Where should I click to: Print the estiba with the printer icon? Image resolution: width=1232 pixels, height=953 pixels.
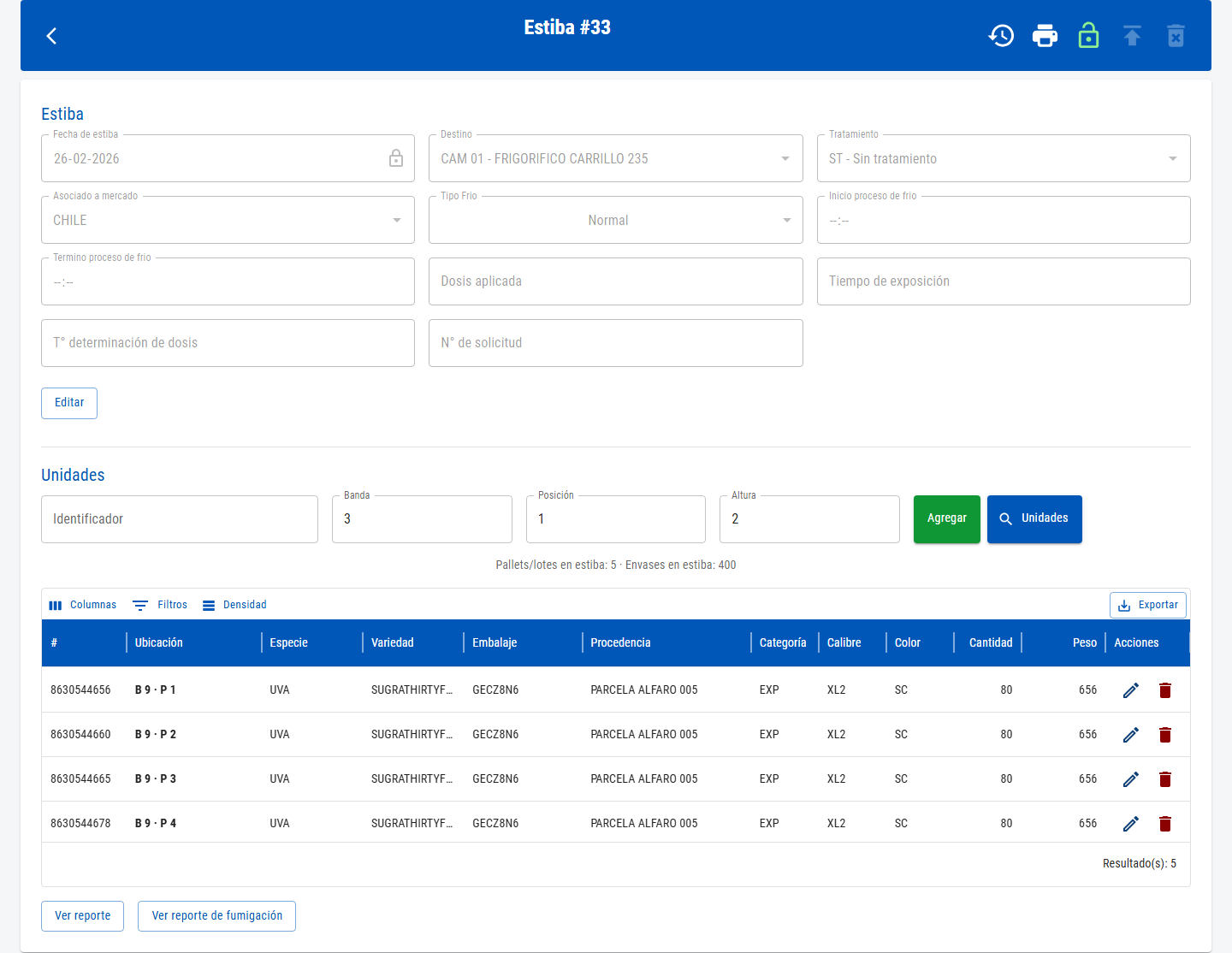tap(1045, 36)
